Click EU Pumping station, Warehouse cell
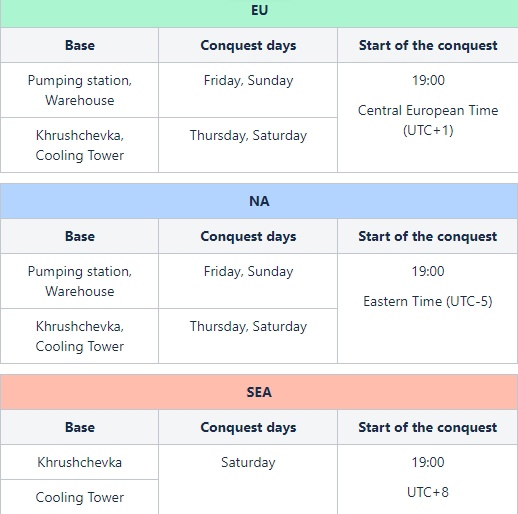 click(80, 90)
